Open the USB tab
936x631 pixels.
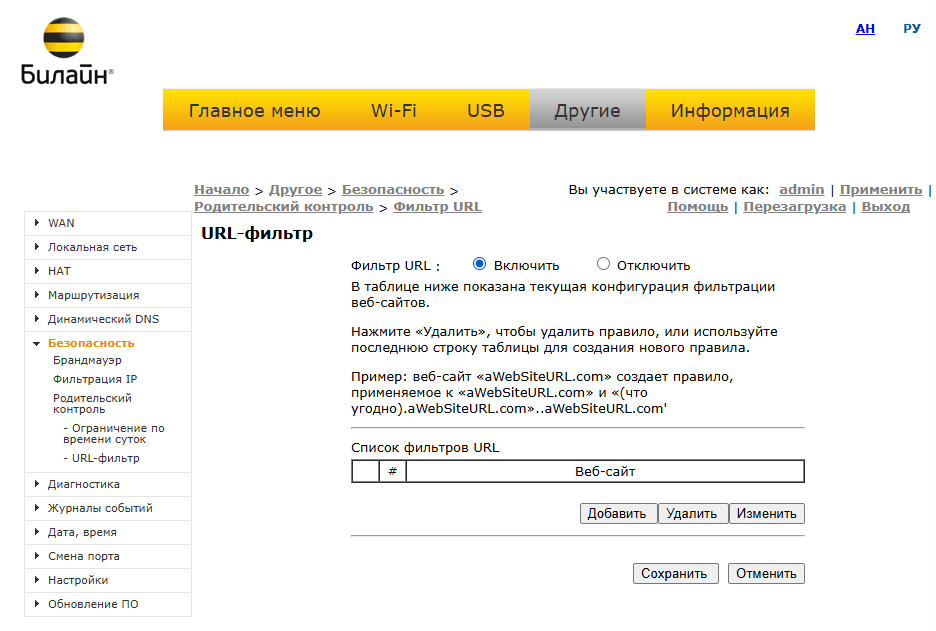(486, 110)
